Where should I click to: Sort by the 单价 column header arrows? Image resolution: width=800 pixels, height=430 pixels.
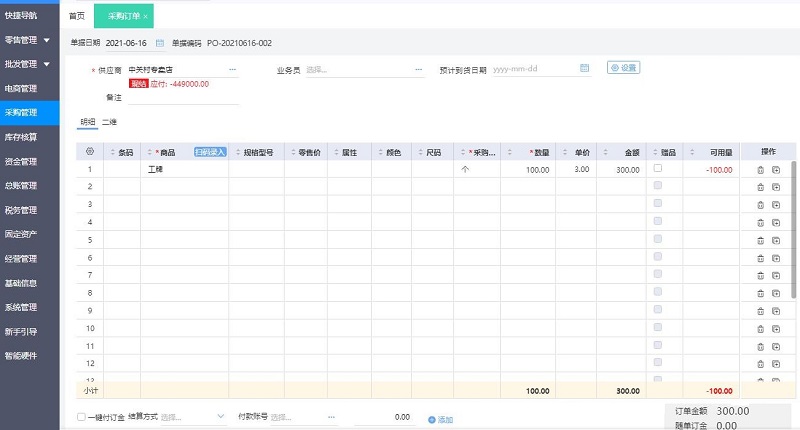point(565,152)
